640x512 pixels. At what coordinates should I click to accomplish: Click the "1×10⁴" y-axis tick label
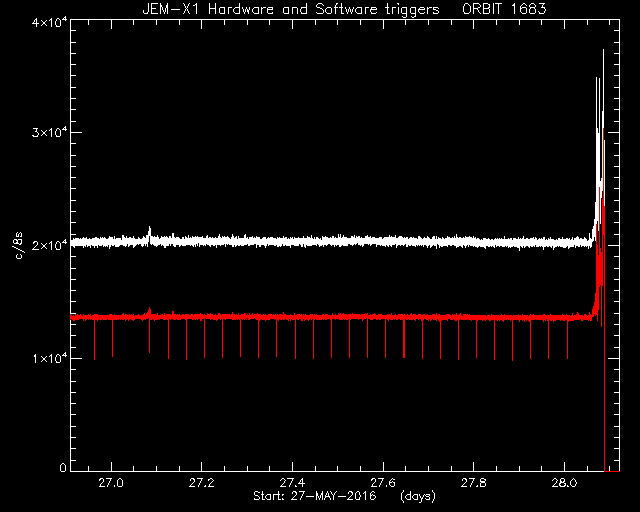point(49,358)
